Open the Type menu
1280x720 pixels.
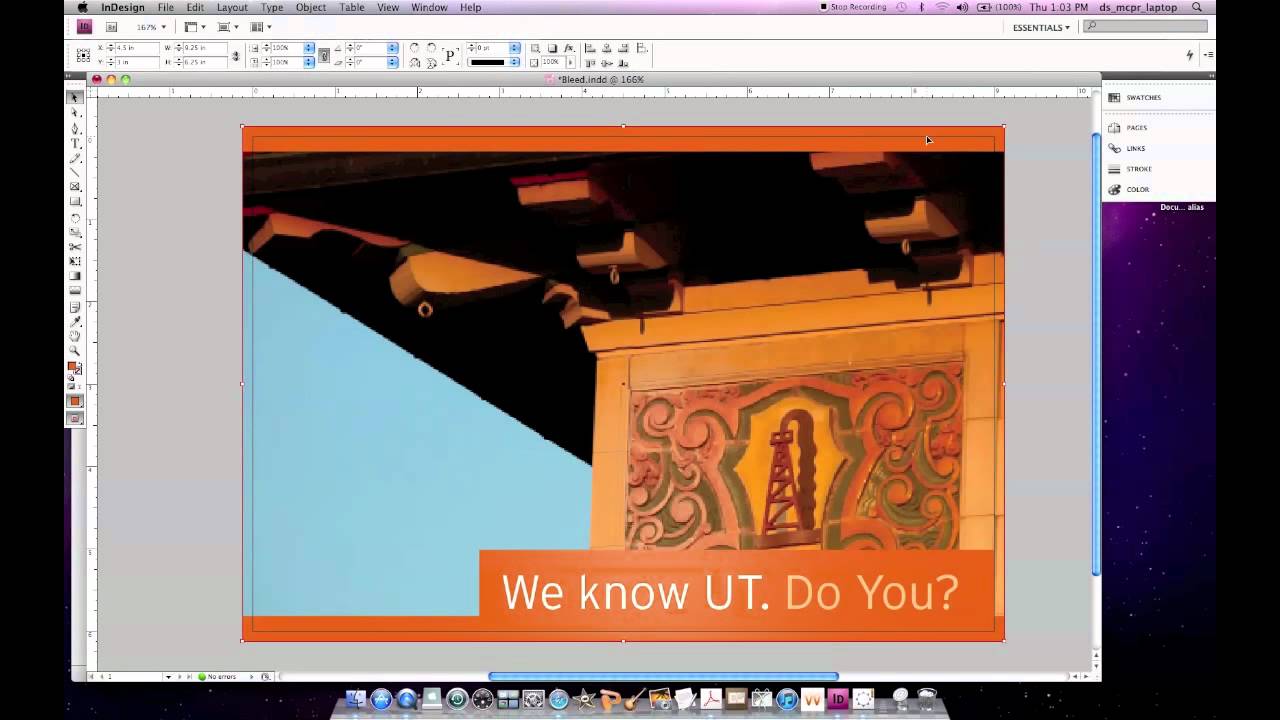pos(272,7)
